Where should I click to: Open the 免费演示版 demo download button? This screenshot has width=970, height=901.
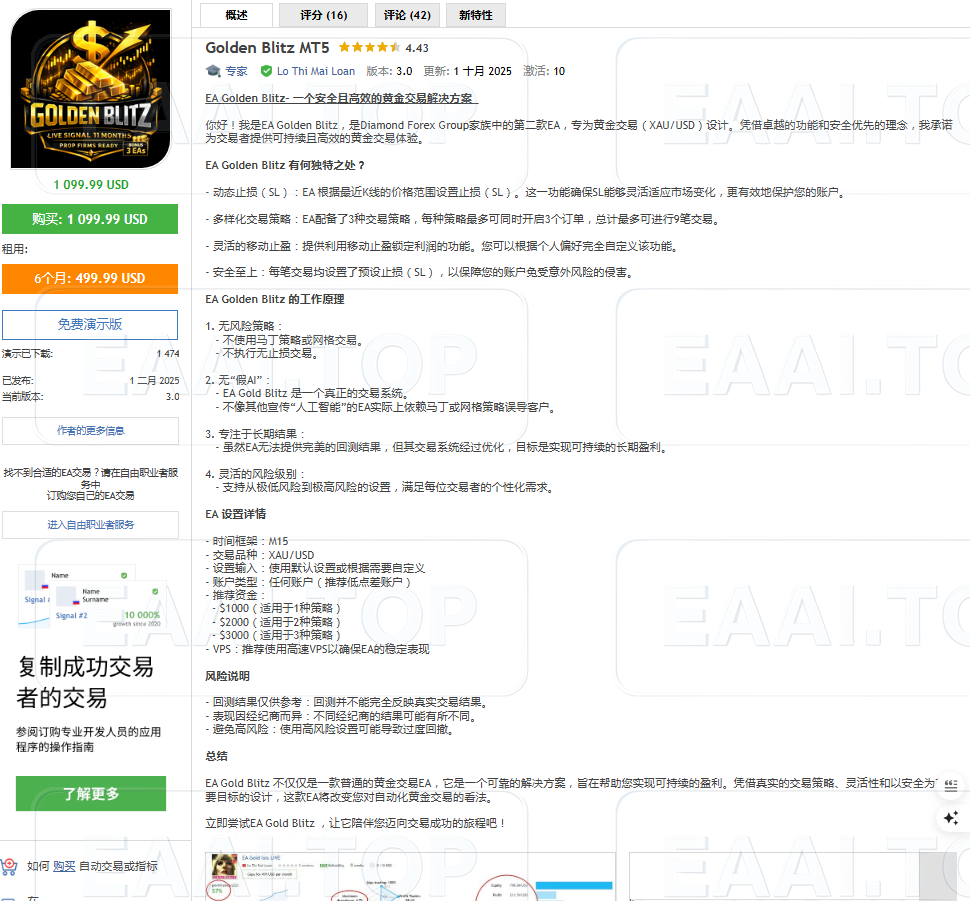click(90, 325)
